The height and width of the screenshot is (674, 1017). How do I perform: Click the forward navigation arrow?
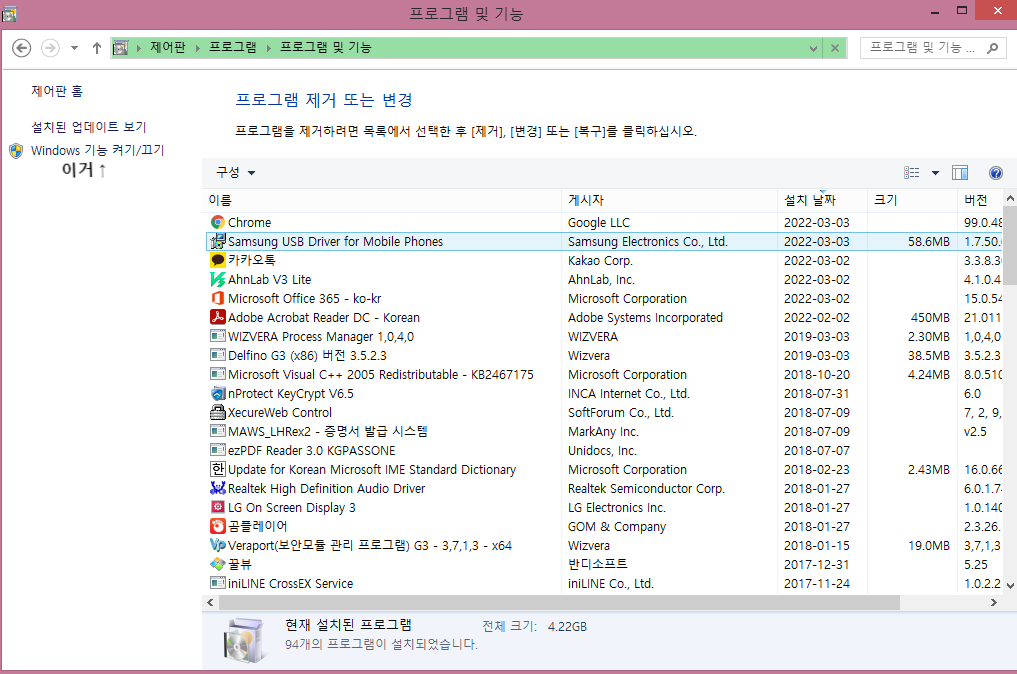(50, 48)
